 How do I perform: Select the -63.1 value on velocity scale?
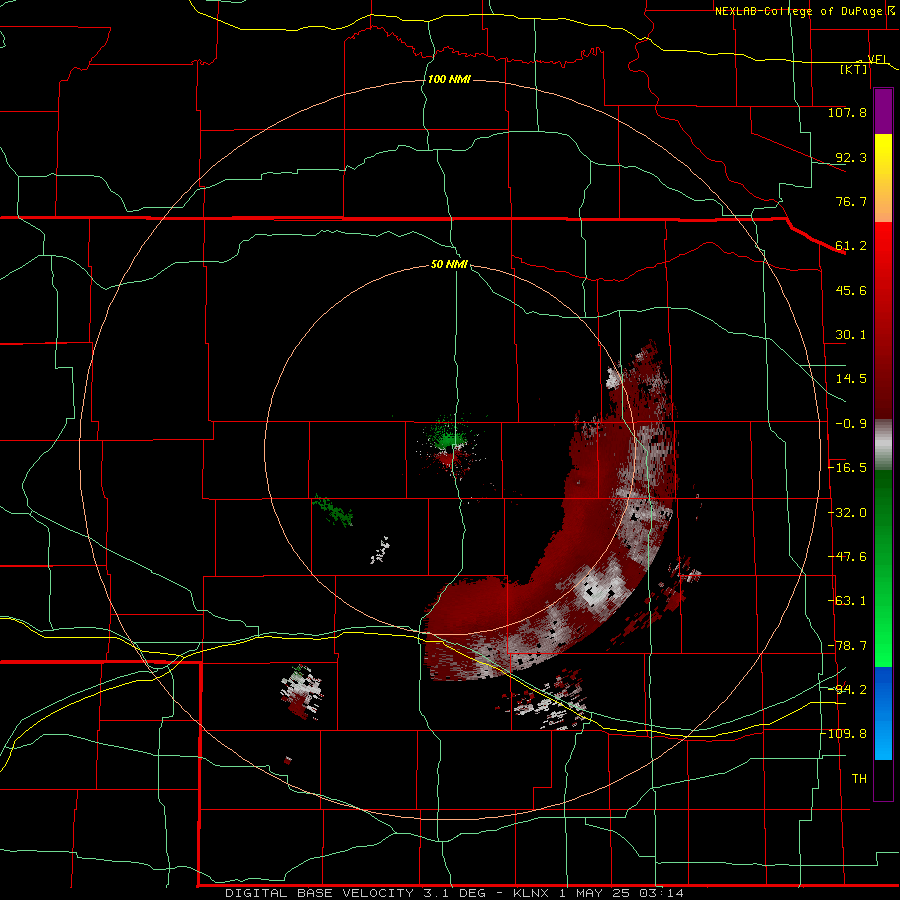[x=847, y=601]
